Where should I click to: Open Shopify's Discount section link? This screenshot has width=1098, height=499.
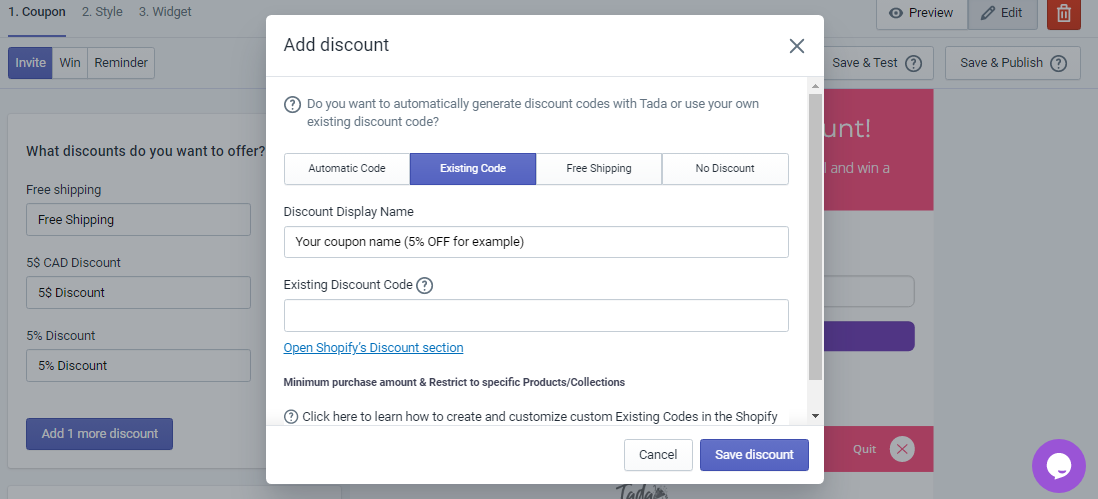coord(373,348)
